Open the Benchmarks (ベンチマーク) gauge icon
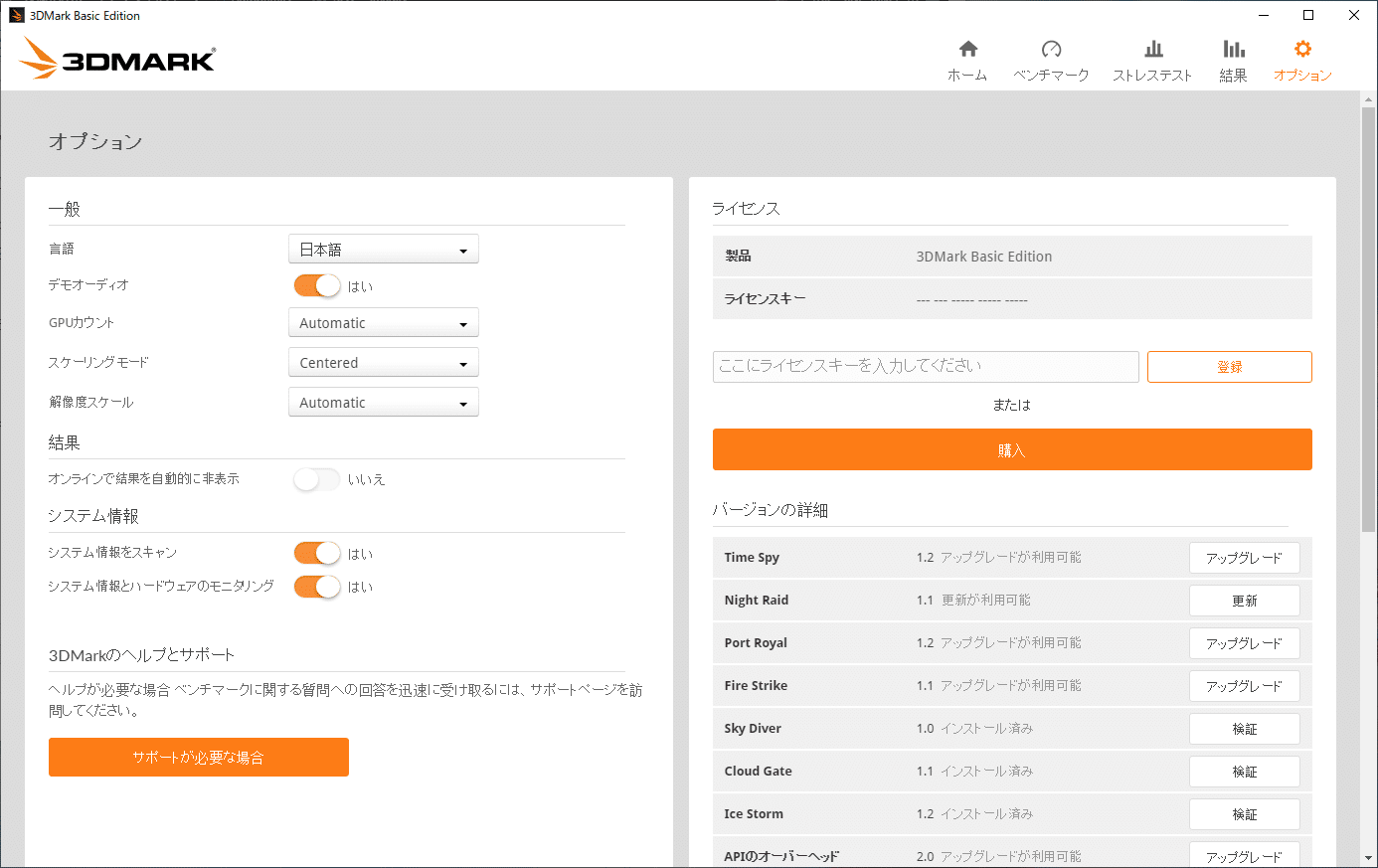The width and height of the screenshot is (1378, 868). [1051, 49]
